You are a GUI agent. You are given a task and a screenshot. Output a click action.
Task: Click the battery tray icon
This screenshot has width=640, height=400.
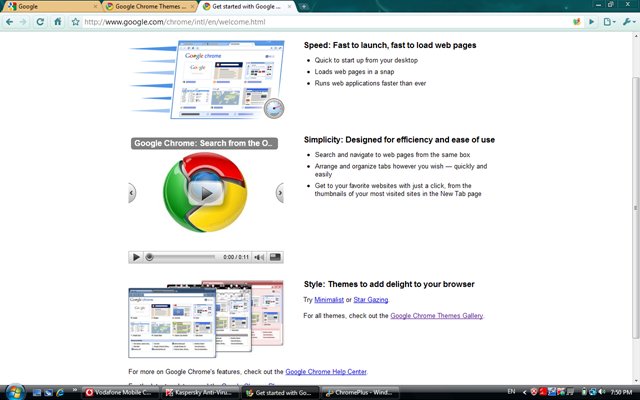point(584,392)
